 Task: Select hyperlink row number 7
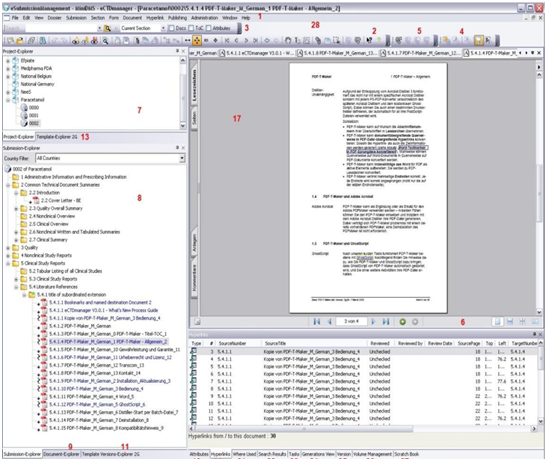[x=363, y=381]
